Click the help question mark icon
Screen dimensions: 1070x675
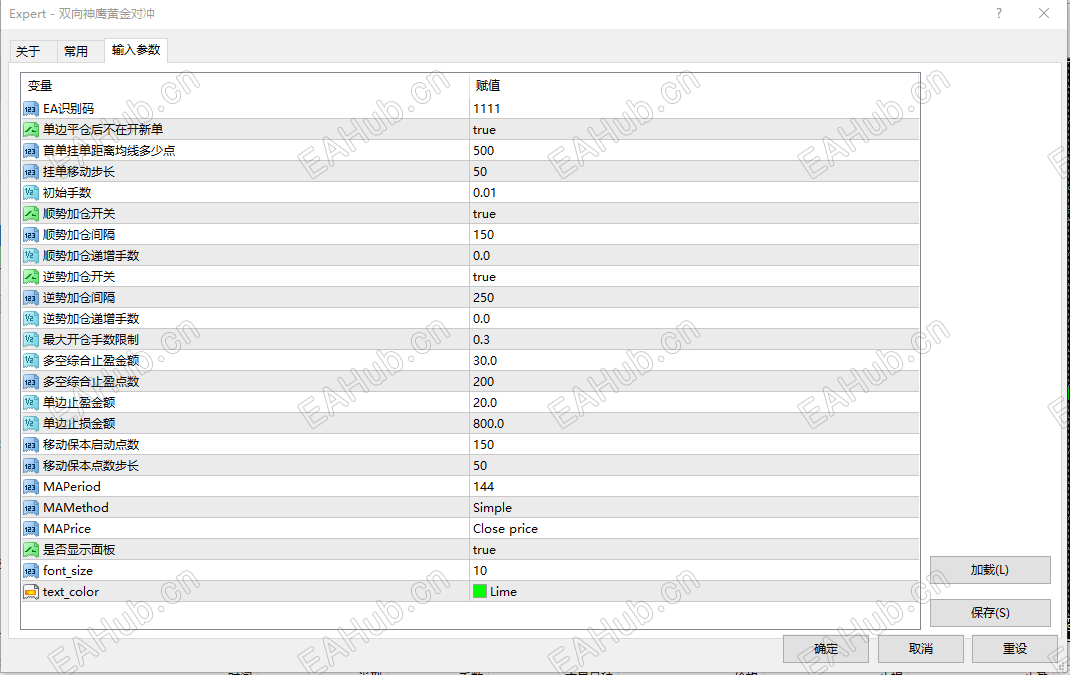(x=998, y=13)
